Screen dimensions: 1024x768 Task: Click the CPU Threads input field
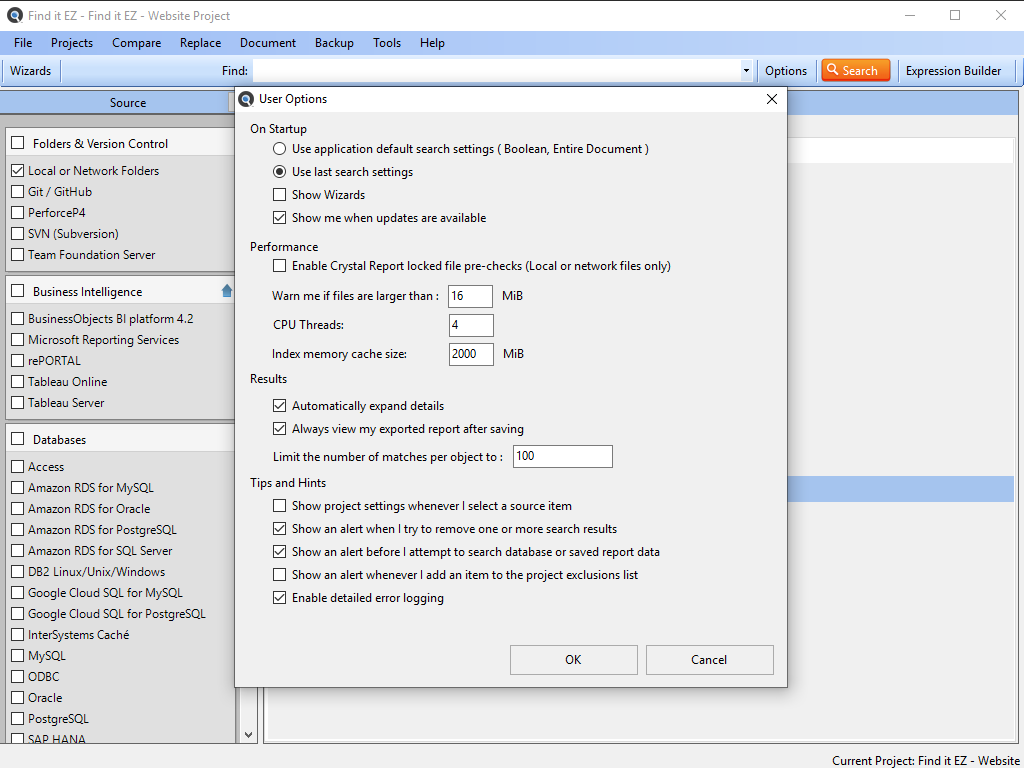tap(471, 325)
